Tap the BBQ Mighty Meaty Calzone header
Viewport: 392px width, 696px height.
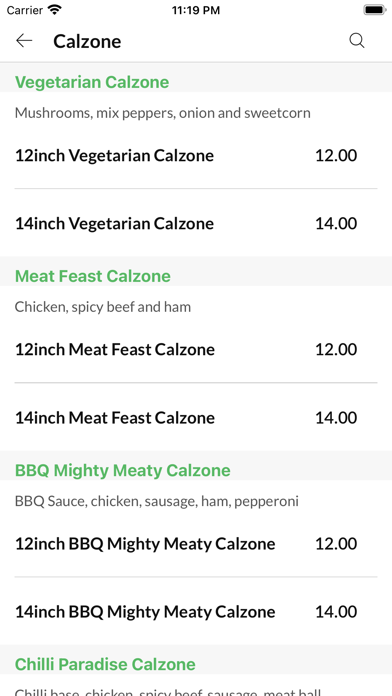pyautogui.click(x=123, y=471)
